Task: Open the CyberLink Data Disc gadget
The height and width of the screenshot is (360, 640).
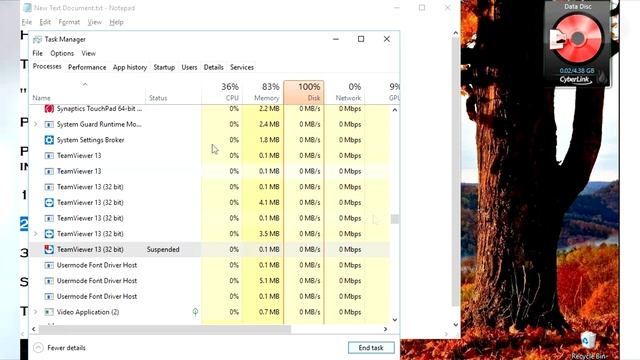Action: click(577, 44)
